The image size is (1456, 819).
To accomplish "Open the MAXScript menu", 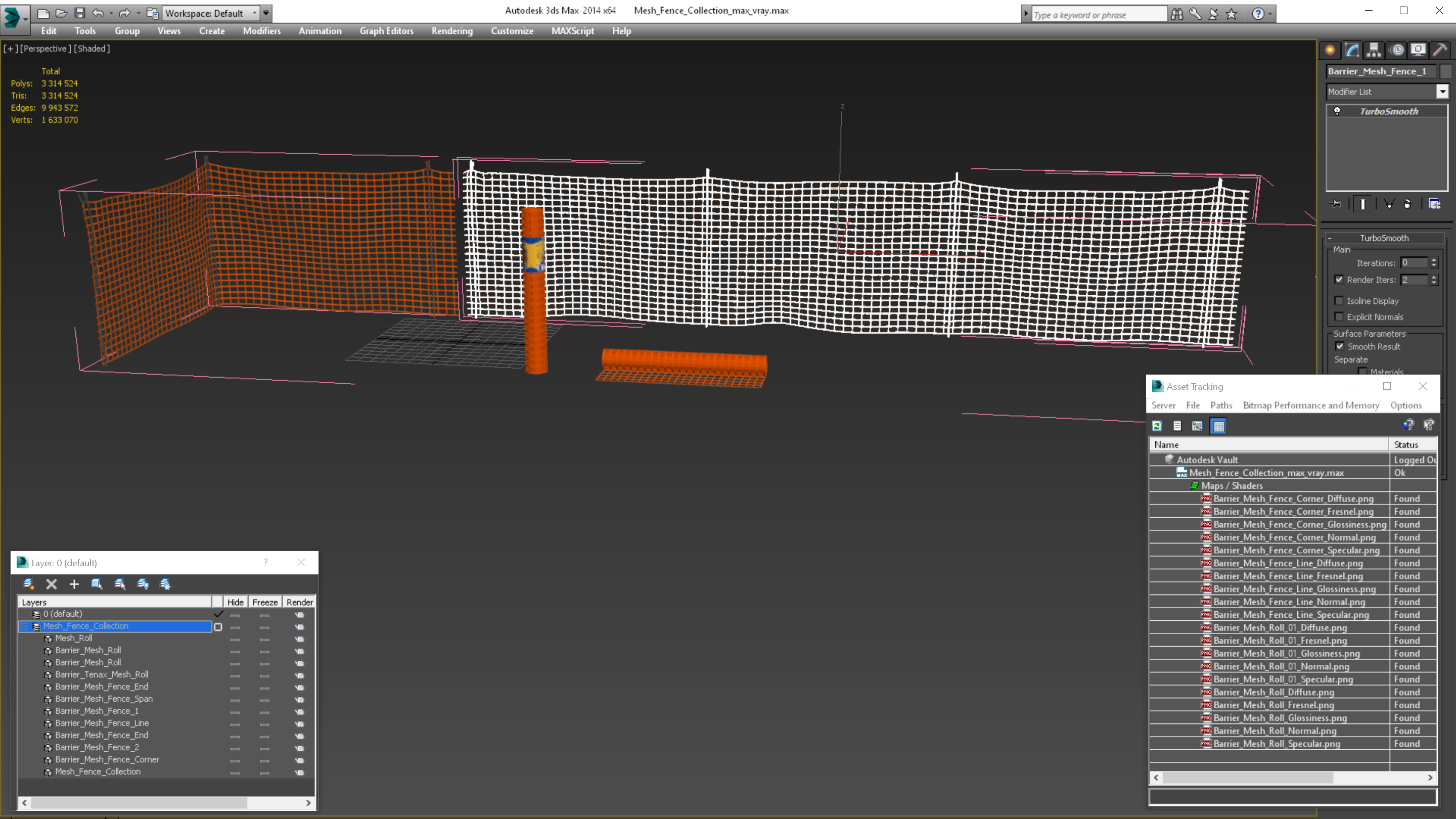I will pyautogui.click(x=573, y=31).
